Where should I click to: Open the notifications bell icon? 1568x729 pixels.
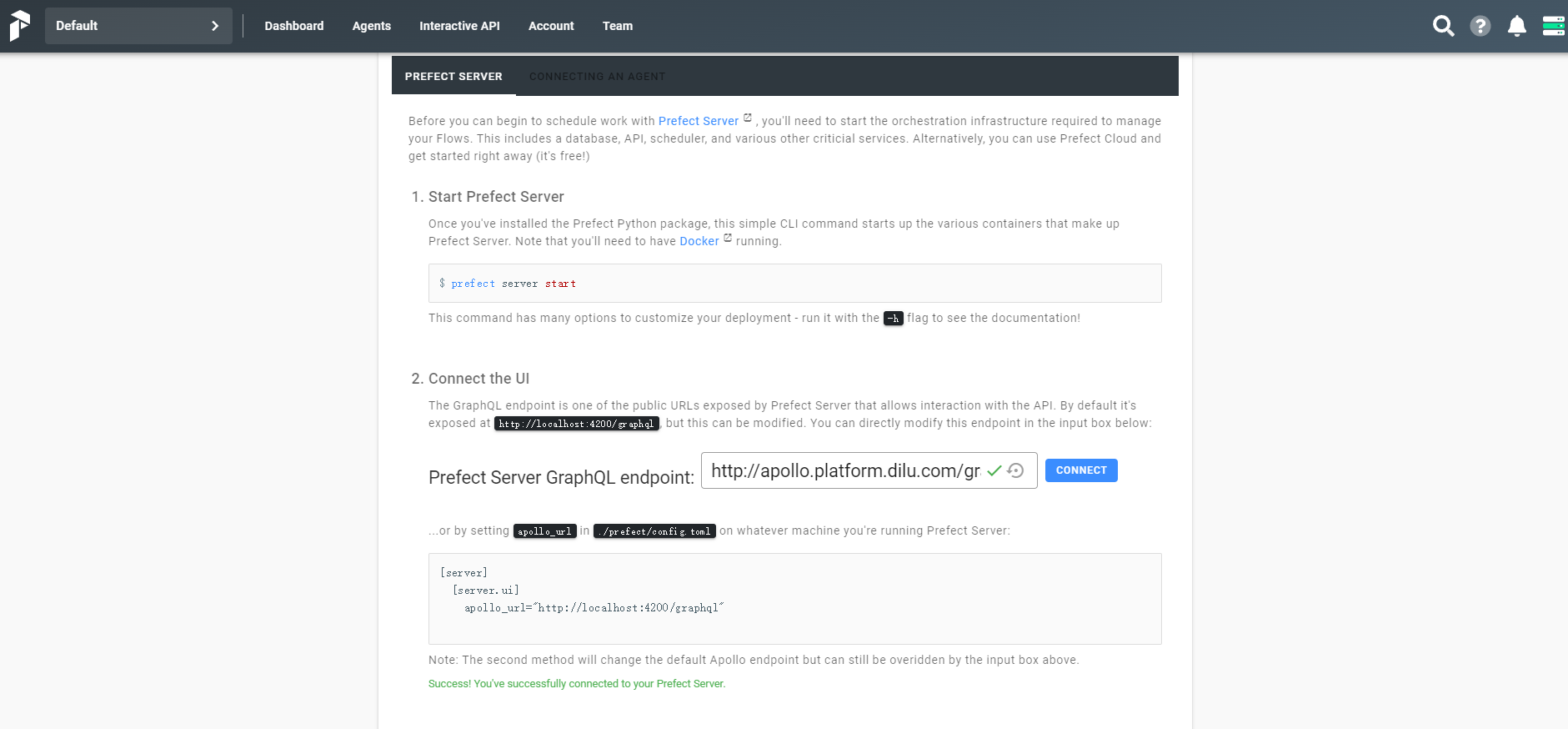pyautogui.click(x=1516, y=26)
